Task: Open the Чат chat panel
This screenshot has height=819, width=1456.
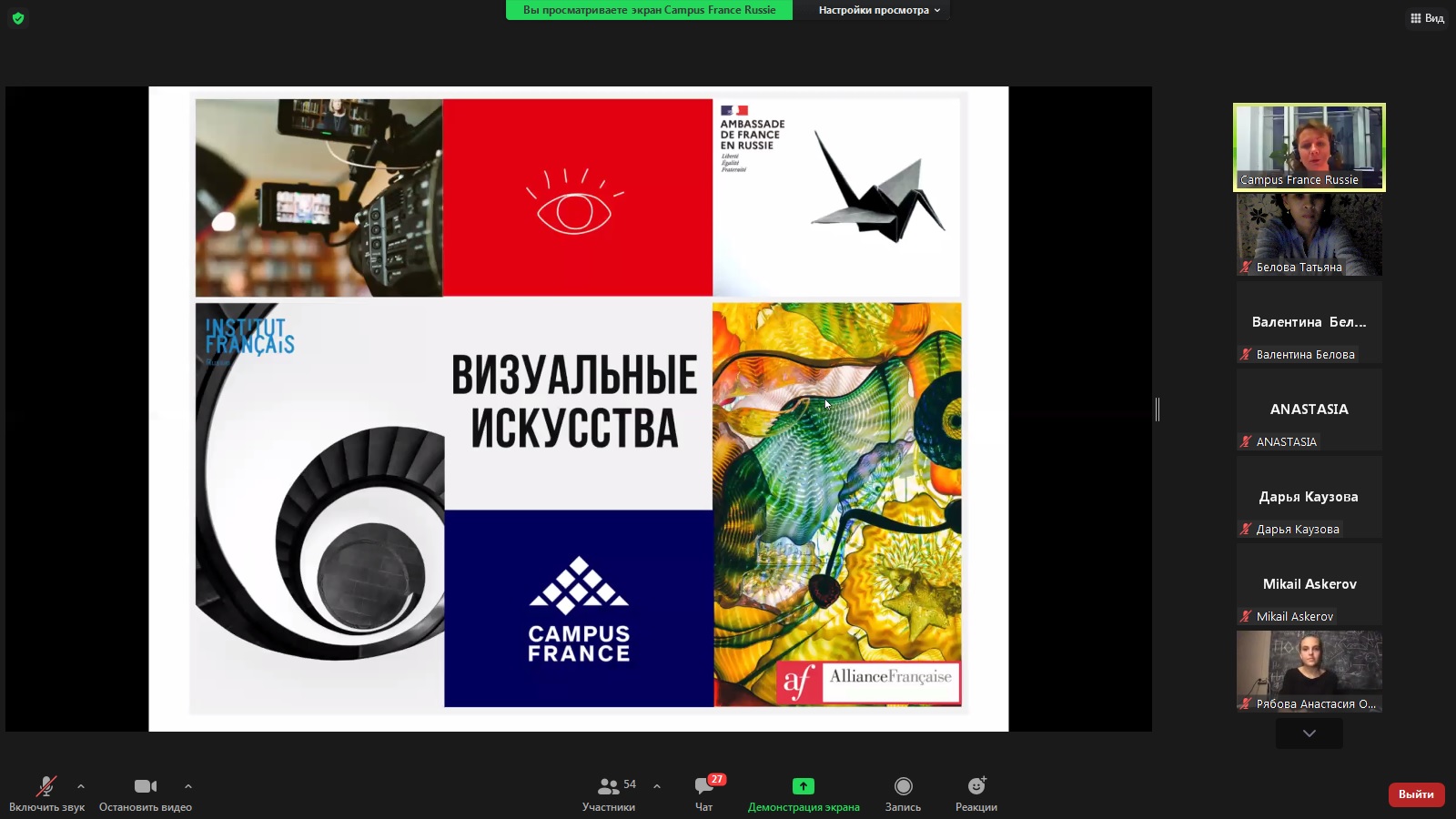Action: [704, 793]
